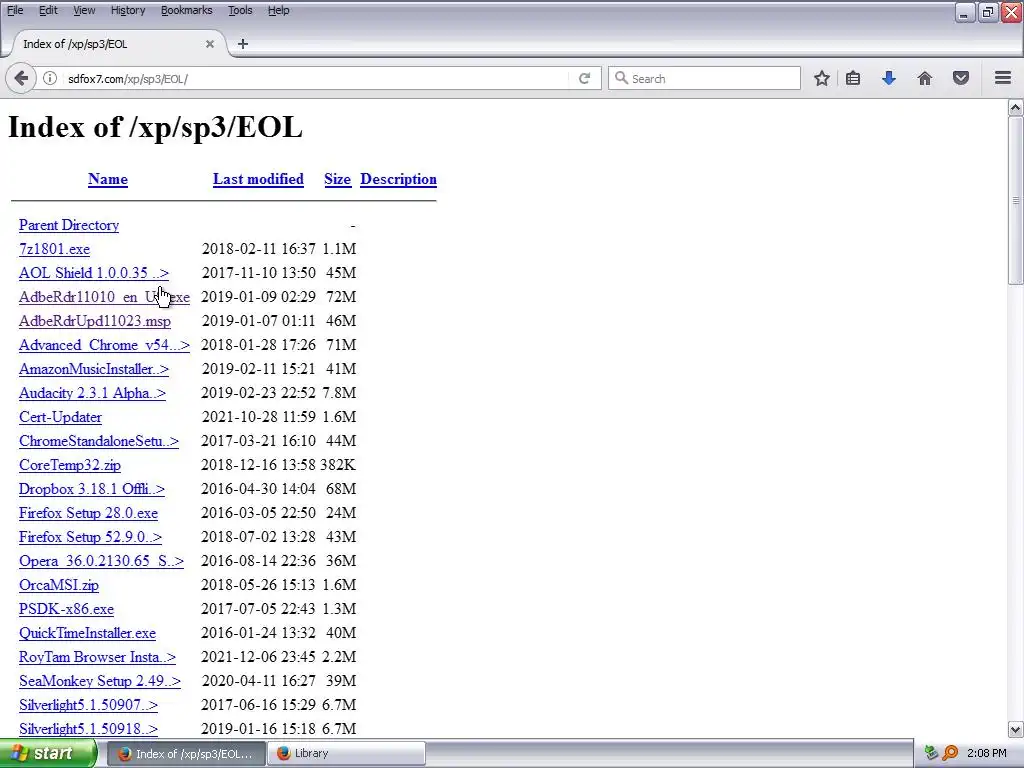Download the AmazonMusicInstaller file
The width and height of the screenshot is (1024, 768).
[93, 369]
